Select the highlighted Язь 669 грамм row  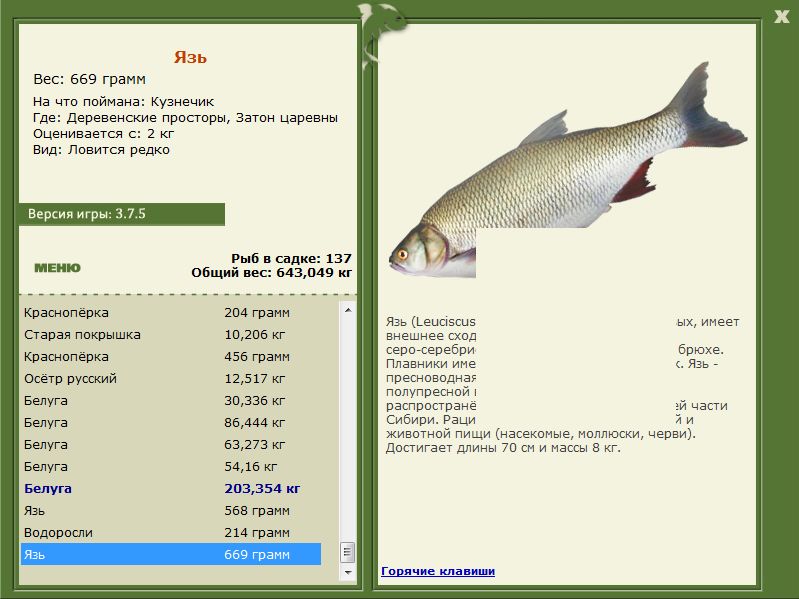click(171, 554)
